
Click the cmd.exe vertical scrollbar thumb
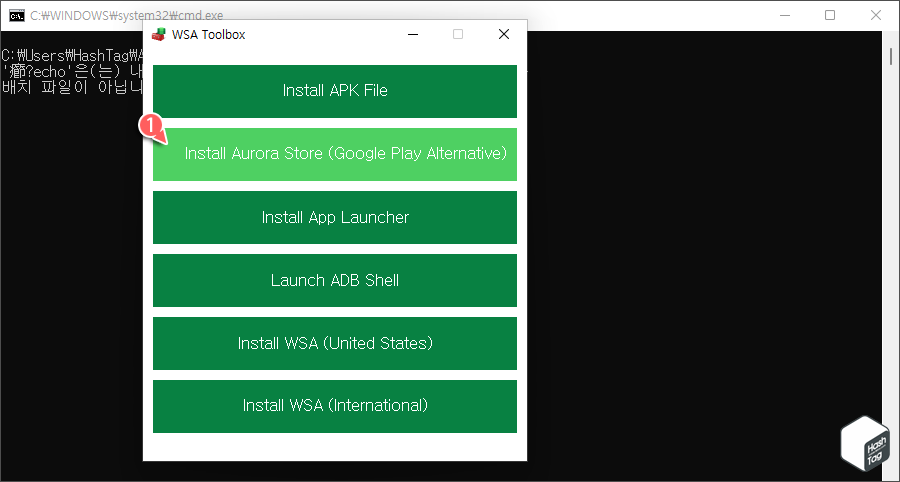[x=891, y=56]
